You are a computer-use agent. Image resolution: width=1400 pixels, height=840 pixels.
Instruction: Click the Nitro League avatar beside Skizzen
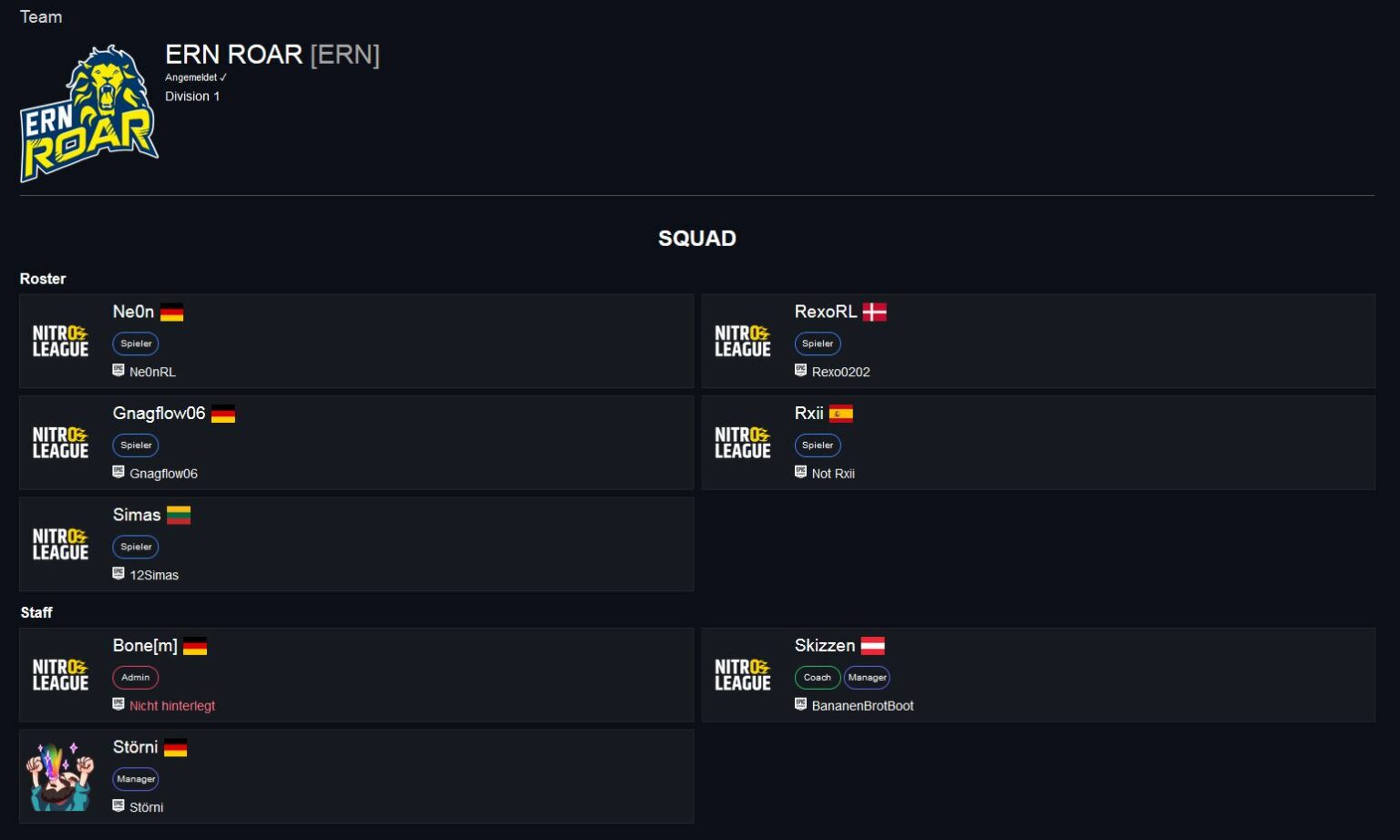tap(743, 675)
